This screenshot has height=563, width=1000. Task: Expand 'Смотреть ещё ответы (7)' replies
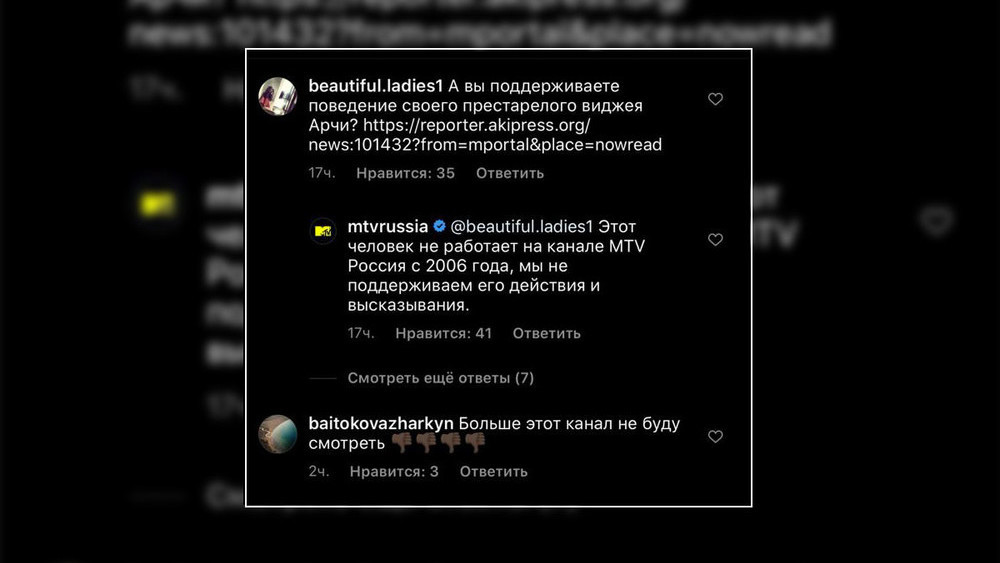point(441,378)
